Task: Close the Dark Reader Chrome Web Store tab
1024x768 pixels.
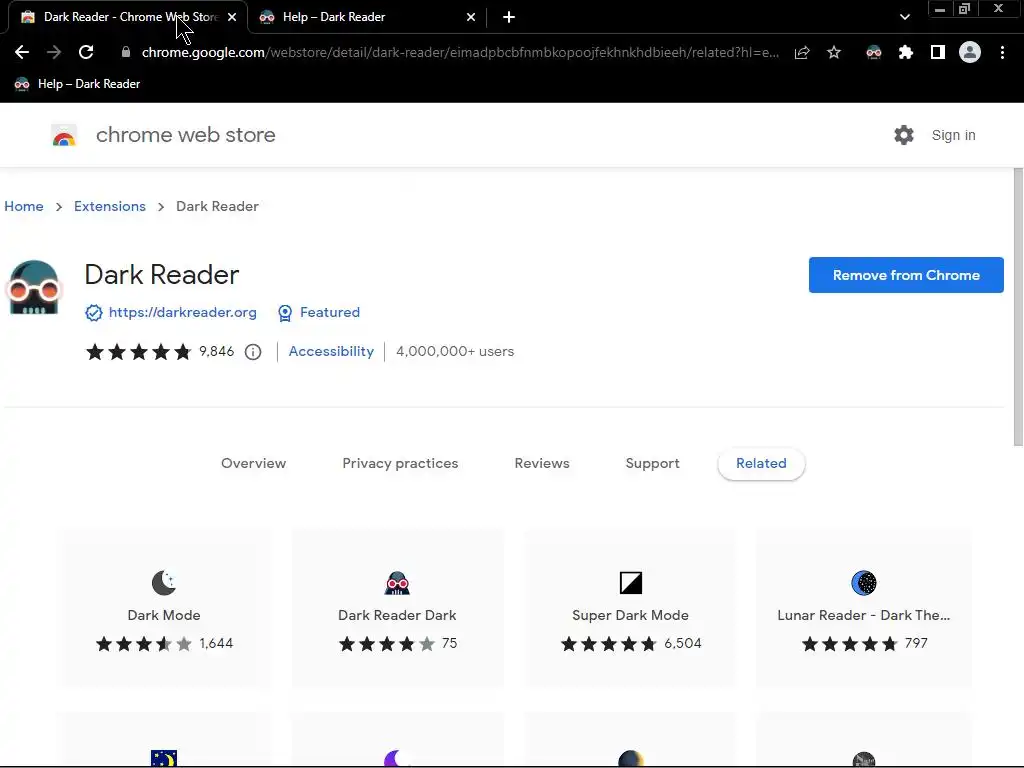Action: pos(232,18)
